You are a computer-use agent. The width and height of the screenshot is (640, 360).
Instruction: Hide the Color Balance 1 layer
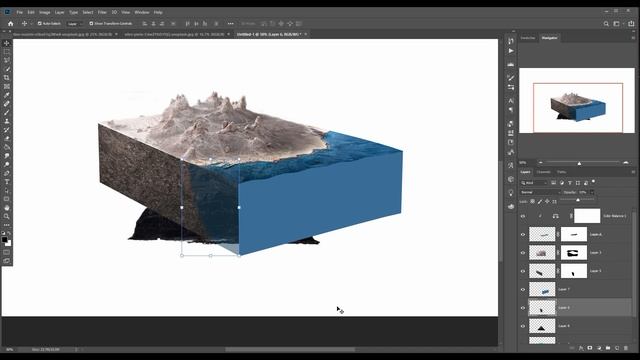[x=523, y=216]
